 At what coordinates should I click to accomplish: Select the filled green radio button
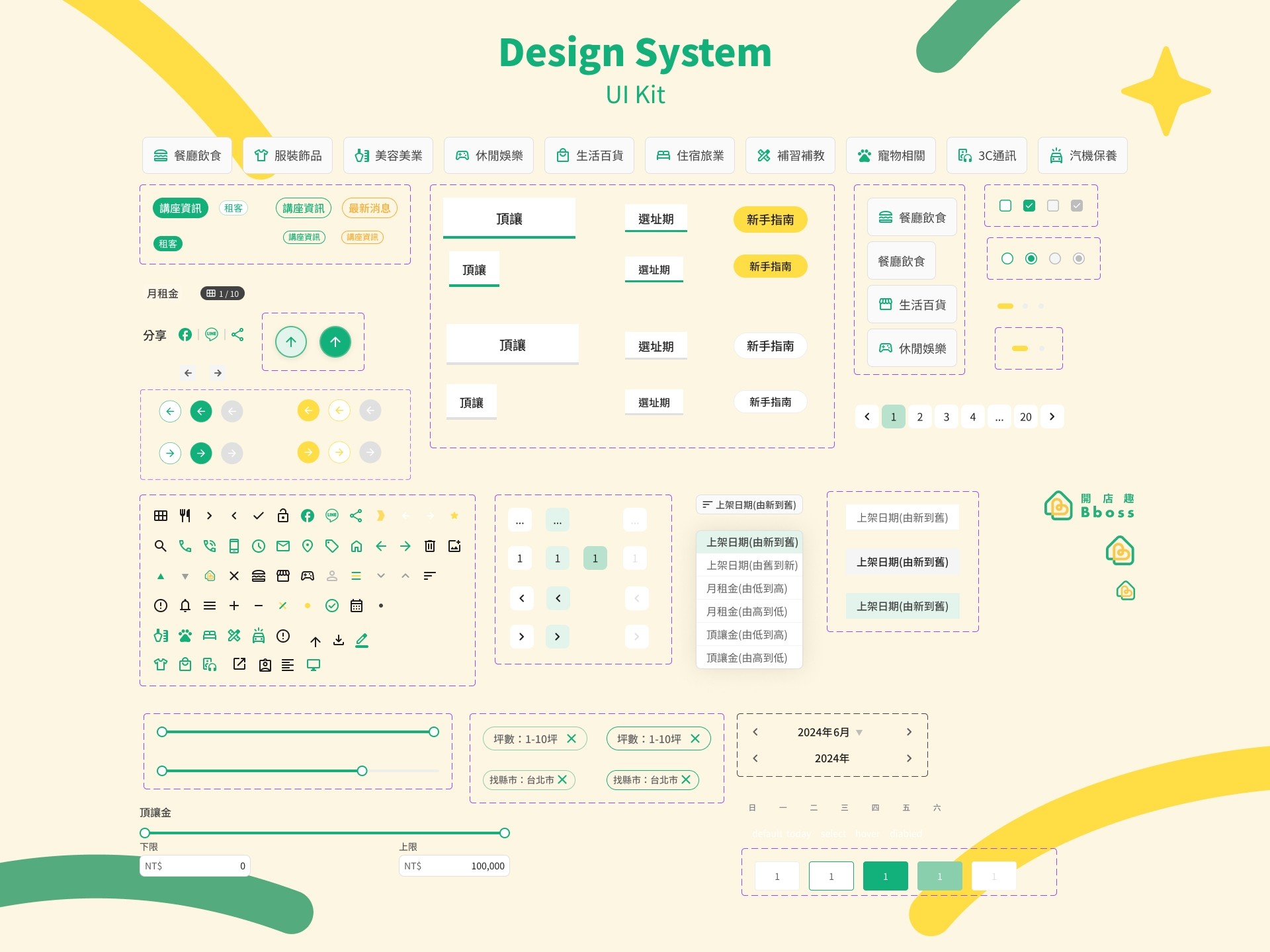click(x=1031, y=258)
